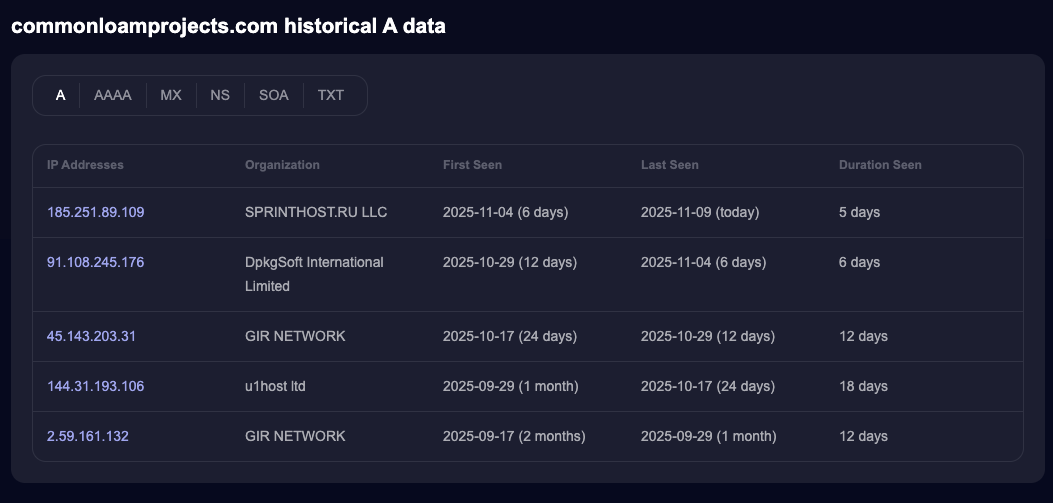Click the SPRINTHOST.RU LLC organization cell
The height and width of the screenshot is (503, 1053).
pos(316,212)
